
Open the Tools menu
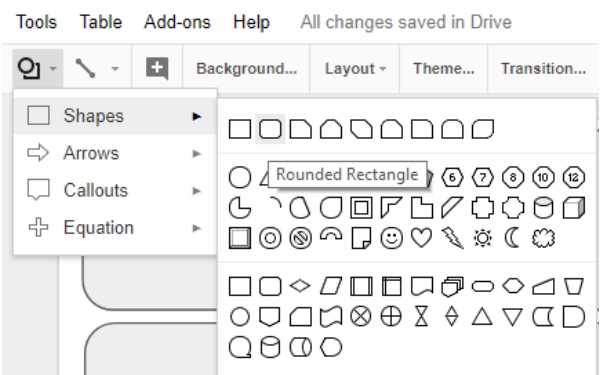[x=36, y=22]
